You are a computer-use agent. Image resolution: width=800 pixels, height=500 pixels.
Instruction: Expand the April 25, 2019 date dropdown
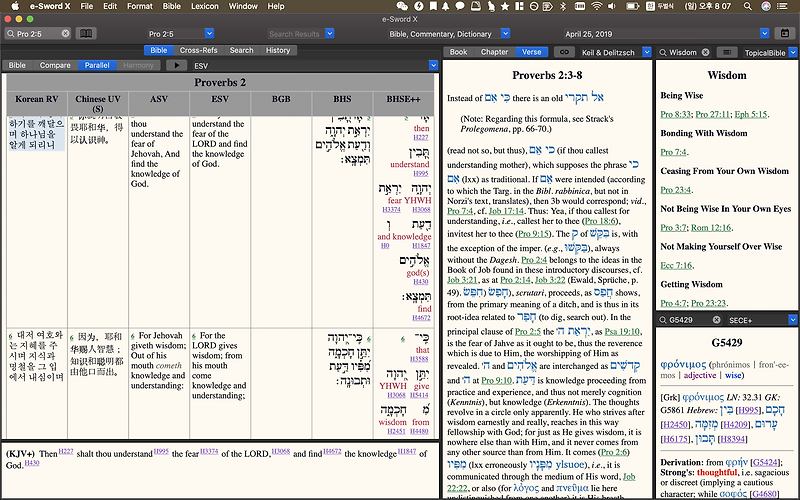tap(764, 33)
